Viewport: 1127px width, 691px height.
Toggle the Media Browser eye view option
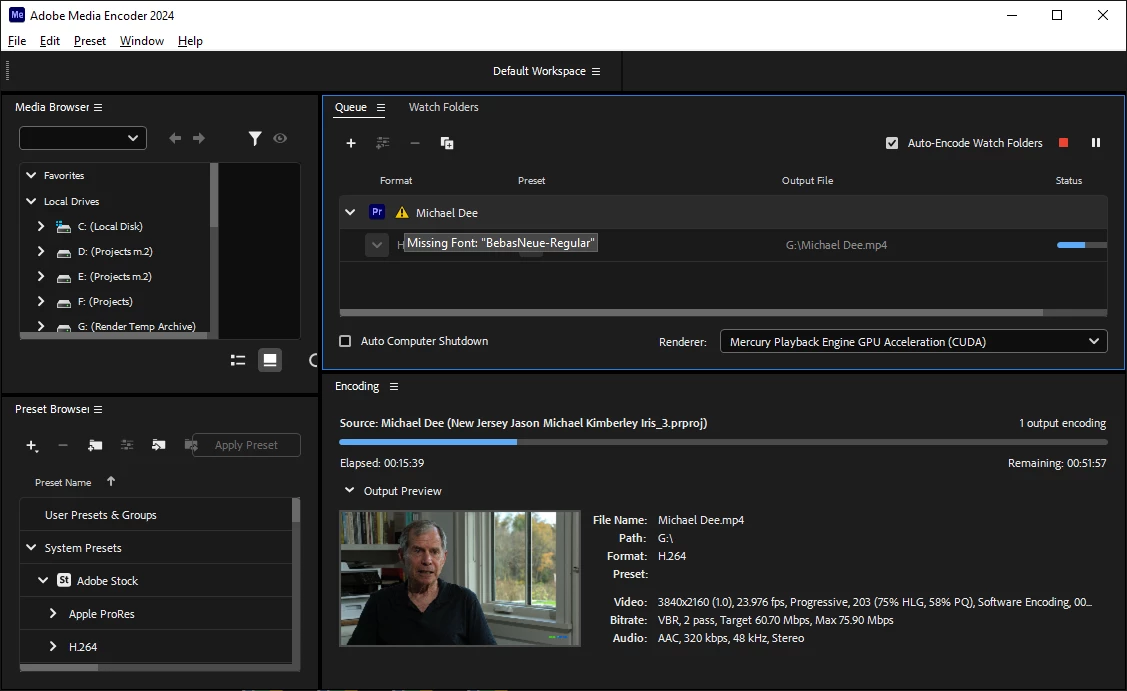[280, 138]
